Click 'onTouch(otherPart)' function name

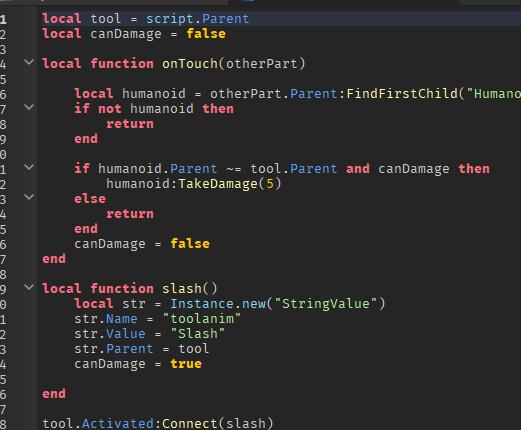tap(234, 64)
